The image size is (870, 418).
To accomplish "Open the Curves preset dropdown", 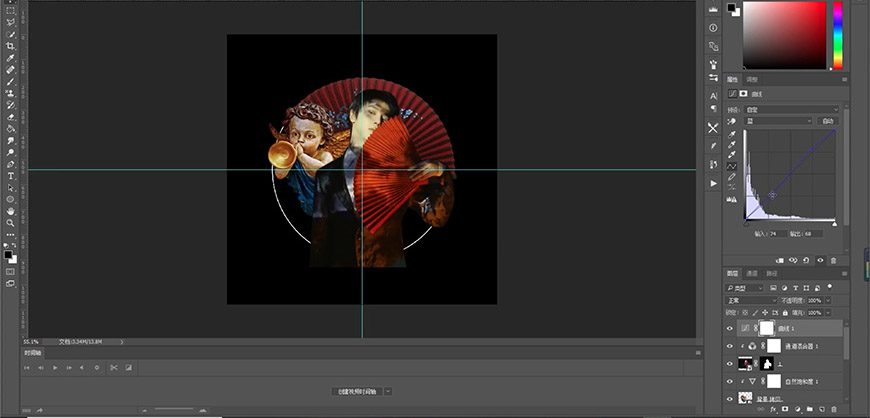I will tap(792, 109).
